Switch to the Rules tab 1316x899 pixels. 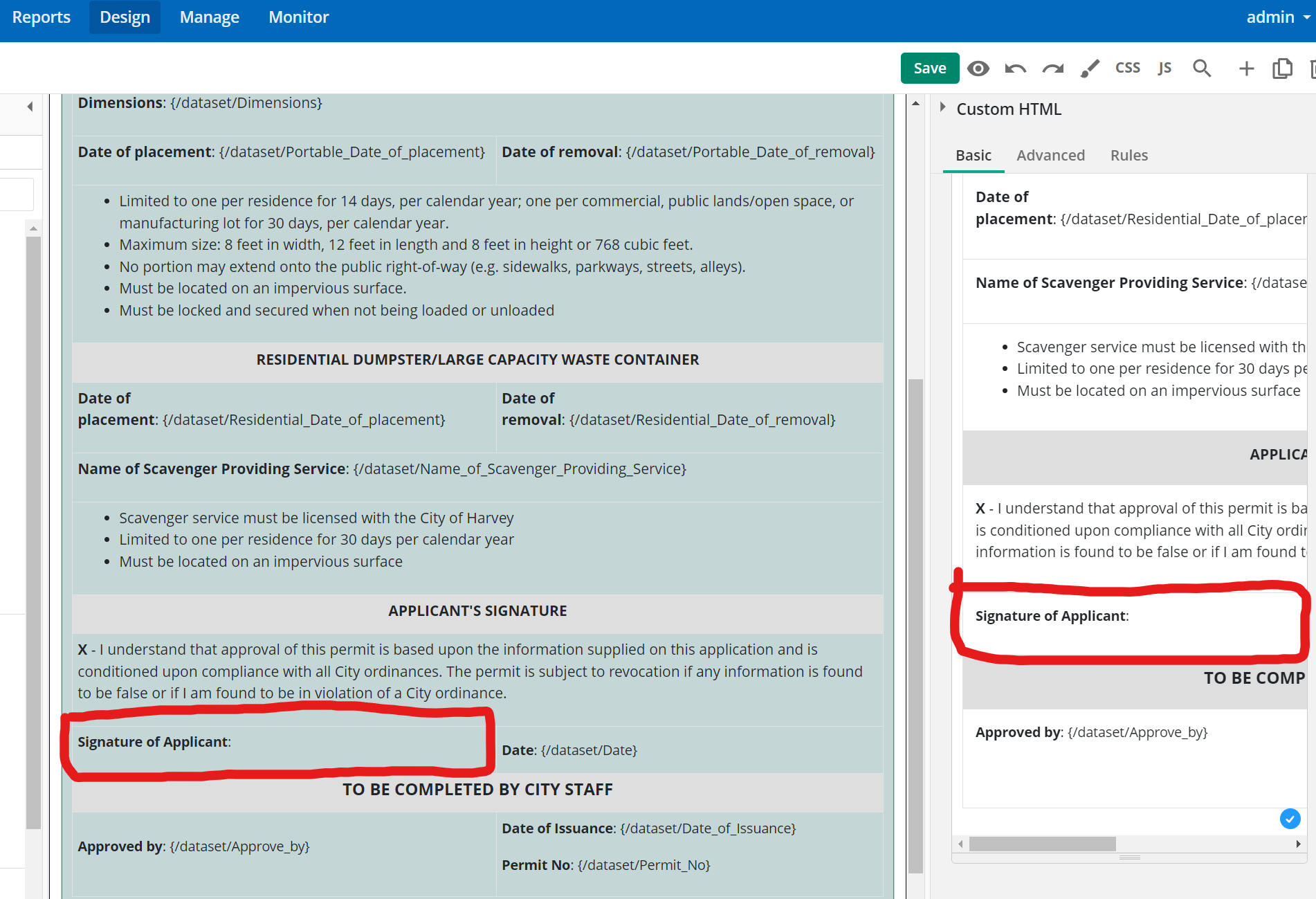click(1128, 156)
